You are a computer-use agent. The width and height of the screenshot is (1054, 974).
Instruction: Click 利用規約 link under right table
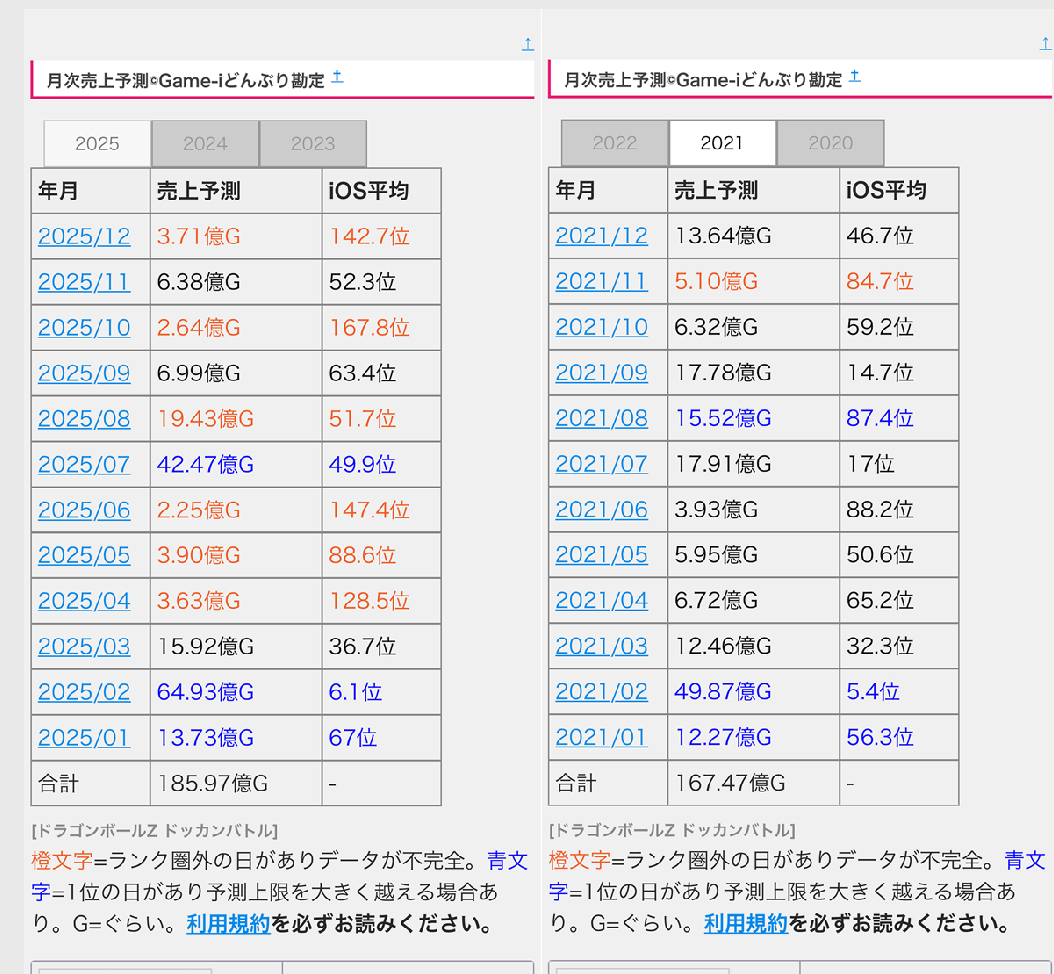tap(745, 924)
